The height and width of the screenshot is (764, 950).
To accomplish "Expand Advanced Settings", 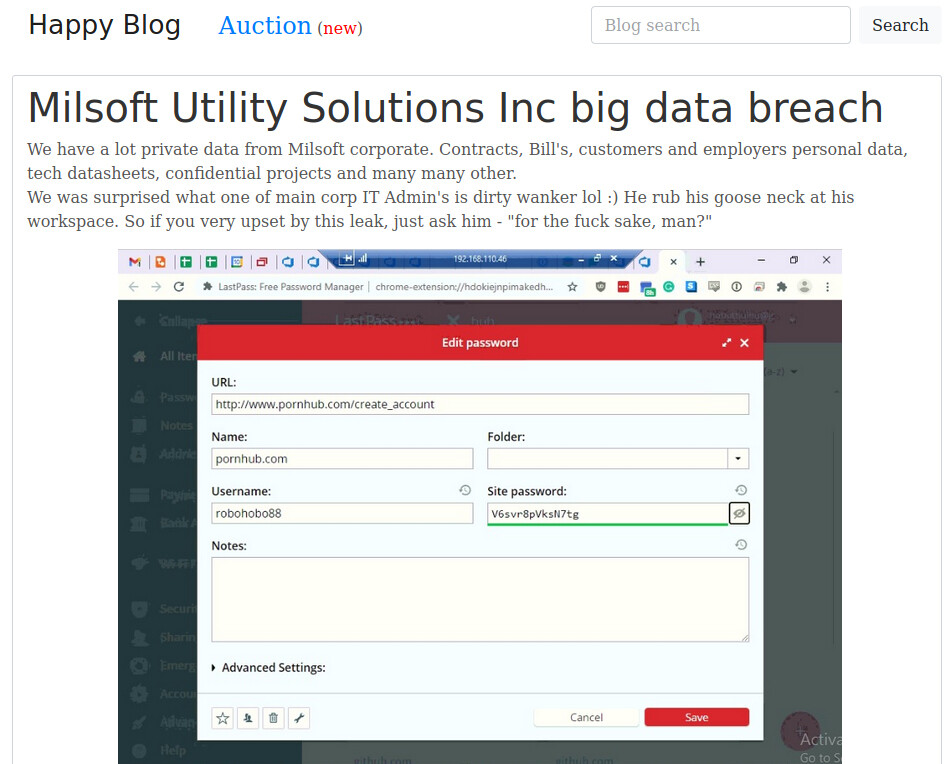I will click(268, 668).
